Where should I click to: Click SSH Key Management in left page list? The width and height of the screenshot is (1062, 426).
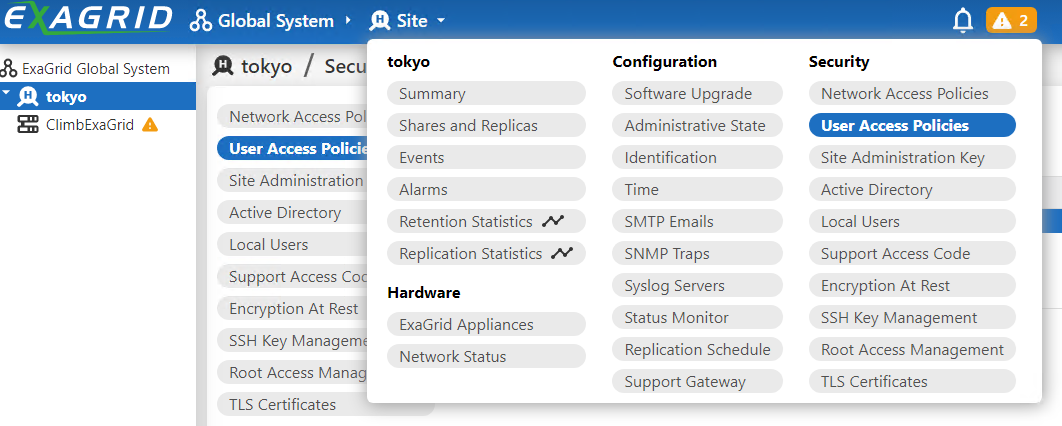(x=292, y=341)
